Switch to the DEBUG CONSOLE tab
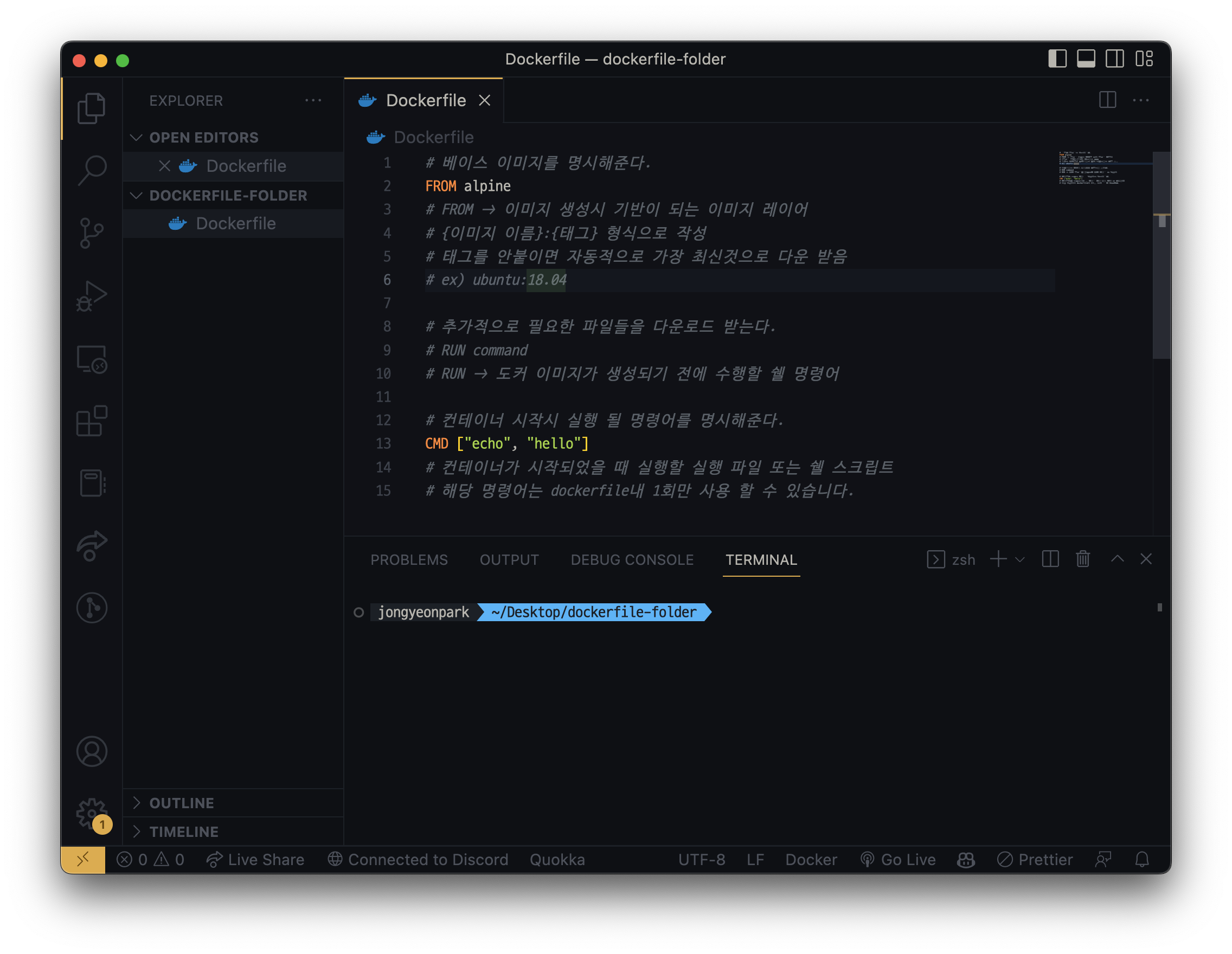This screenshot has height=954, width=1232. pyautogui.click(x=632, y=560)
